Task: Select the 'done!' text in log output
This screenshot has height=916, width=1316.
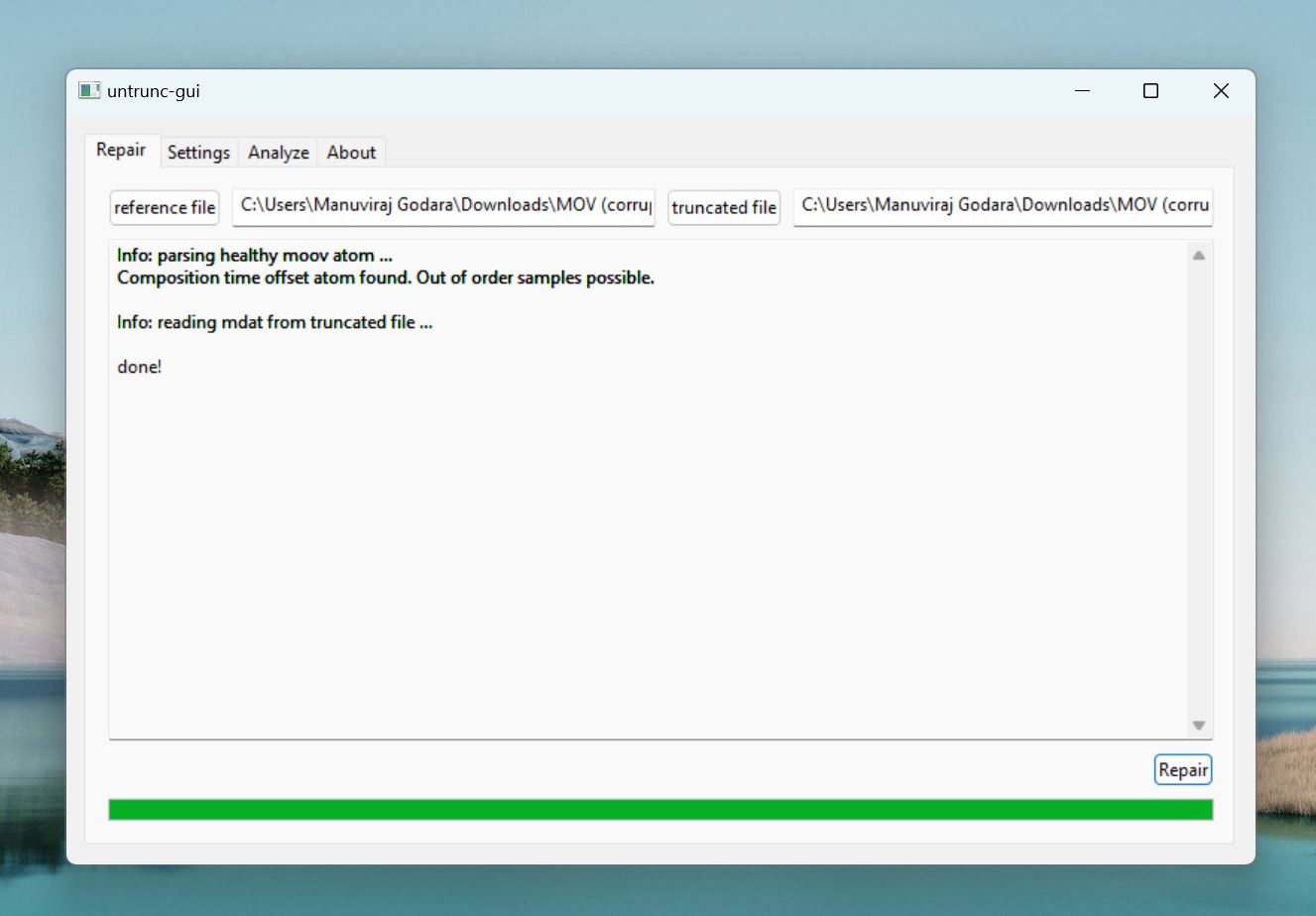Action: (139, 366)
